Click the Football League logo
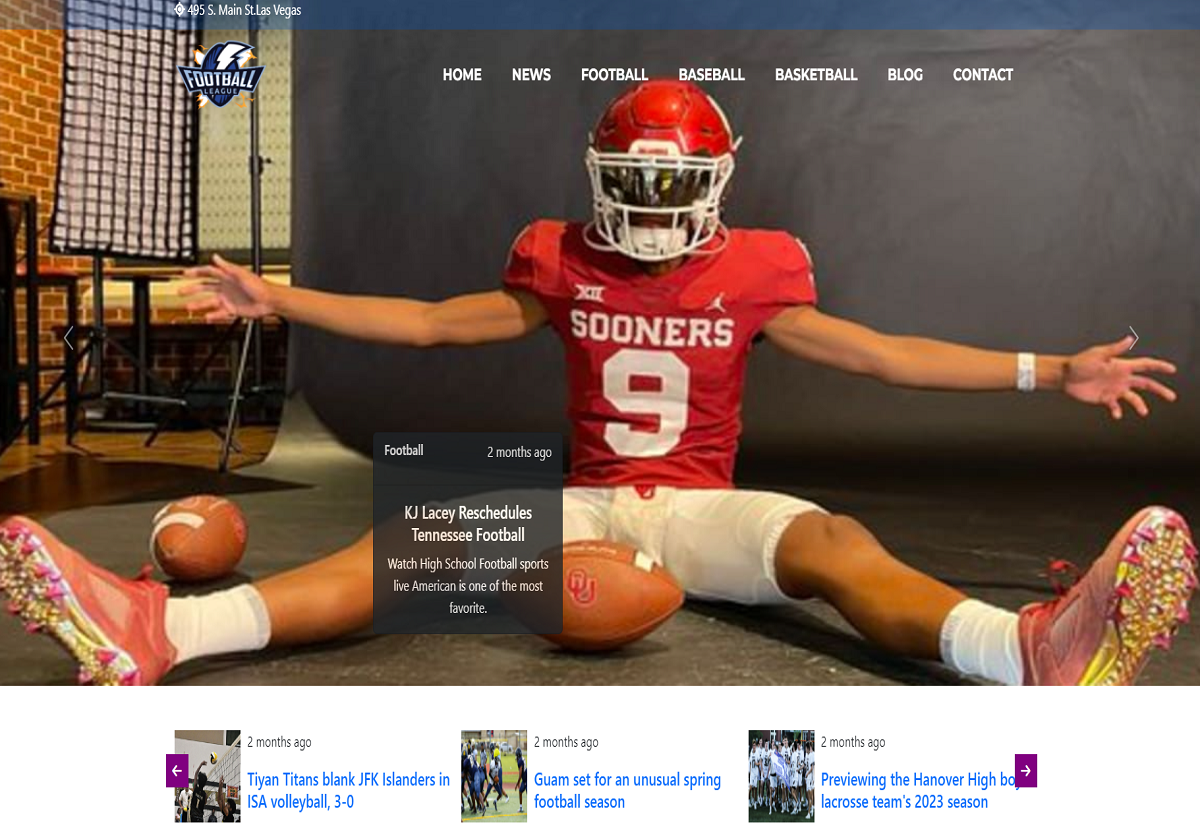The image size is (1200, 840). pos(220,74)
